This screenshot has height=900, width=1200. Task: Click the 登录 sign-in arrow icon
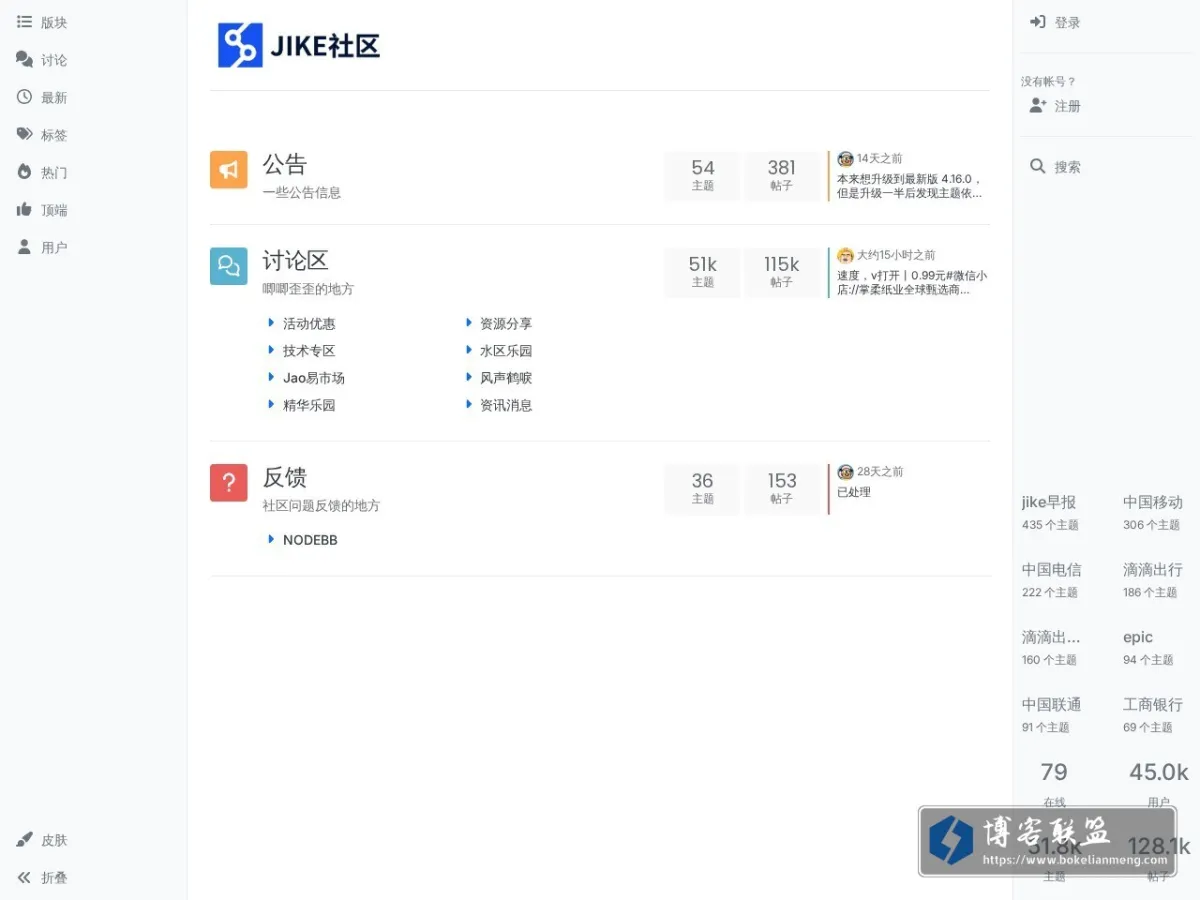click(x=1038, y=22)
